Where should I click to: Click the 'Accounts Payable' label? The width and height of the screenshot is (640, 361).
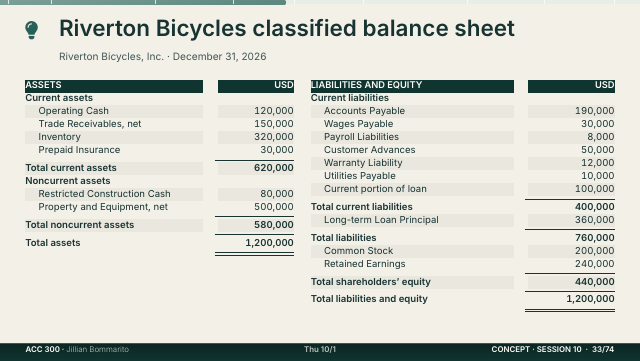364,111
